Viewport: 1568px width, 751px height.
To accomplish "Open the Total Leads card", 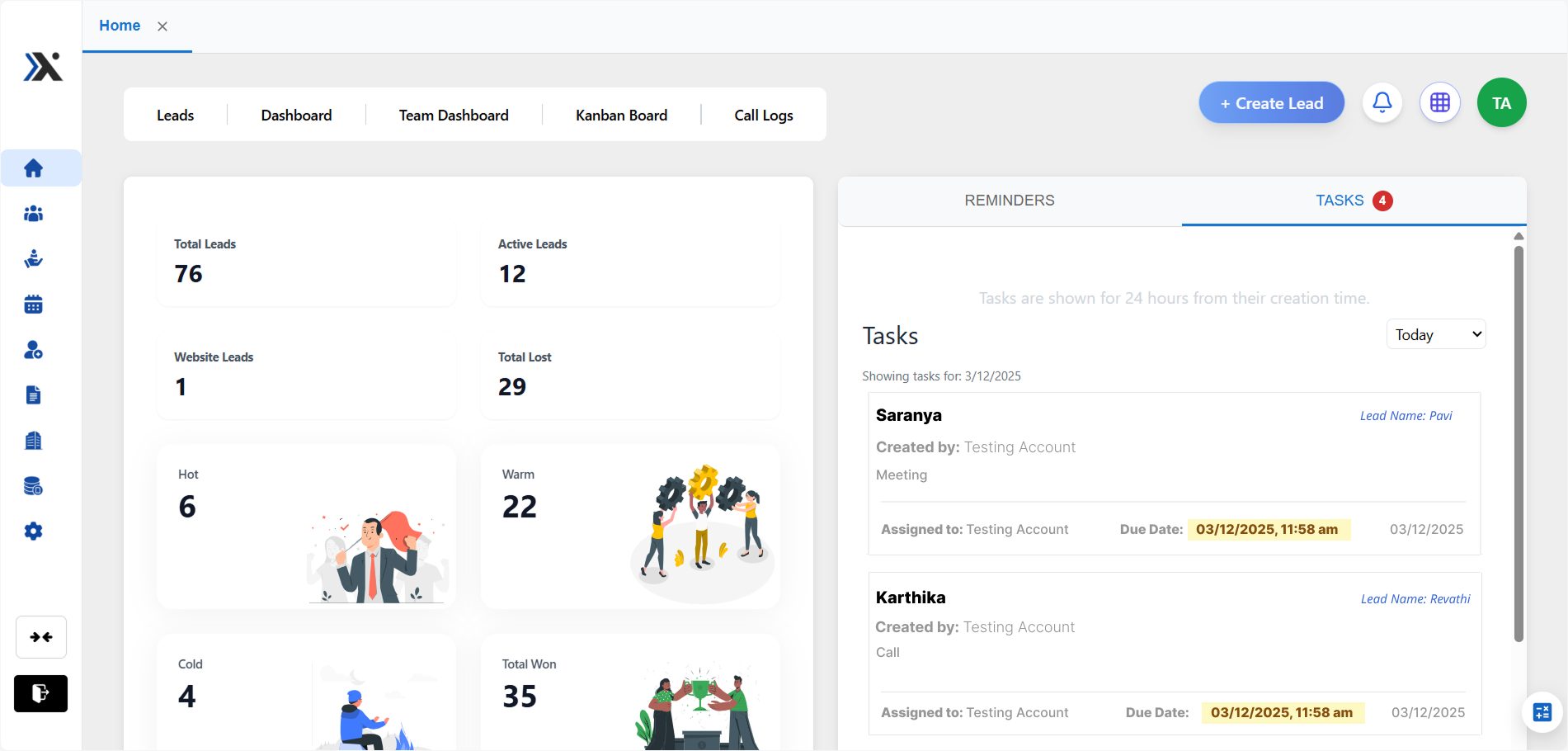I will pyautogui.click(x=306, y=263).
